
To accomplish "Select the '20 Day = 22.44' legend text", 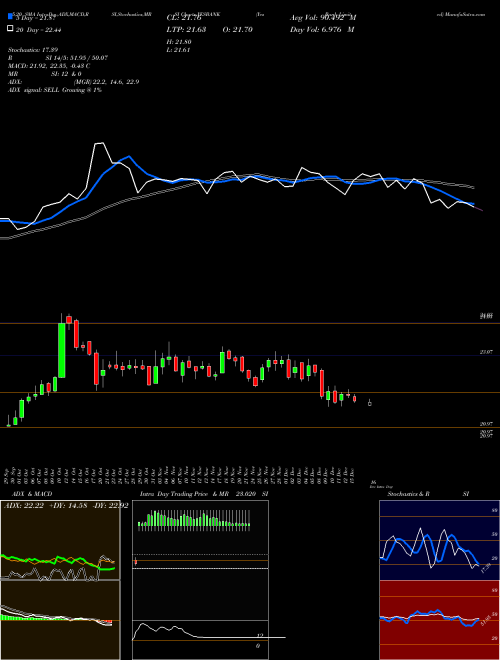I will point(39,29).
